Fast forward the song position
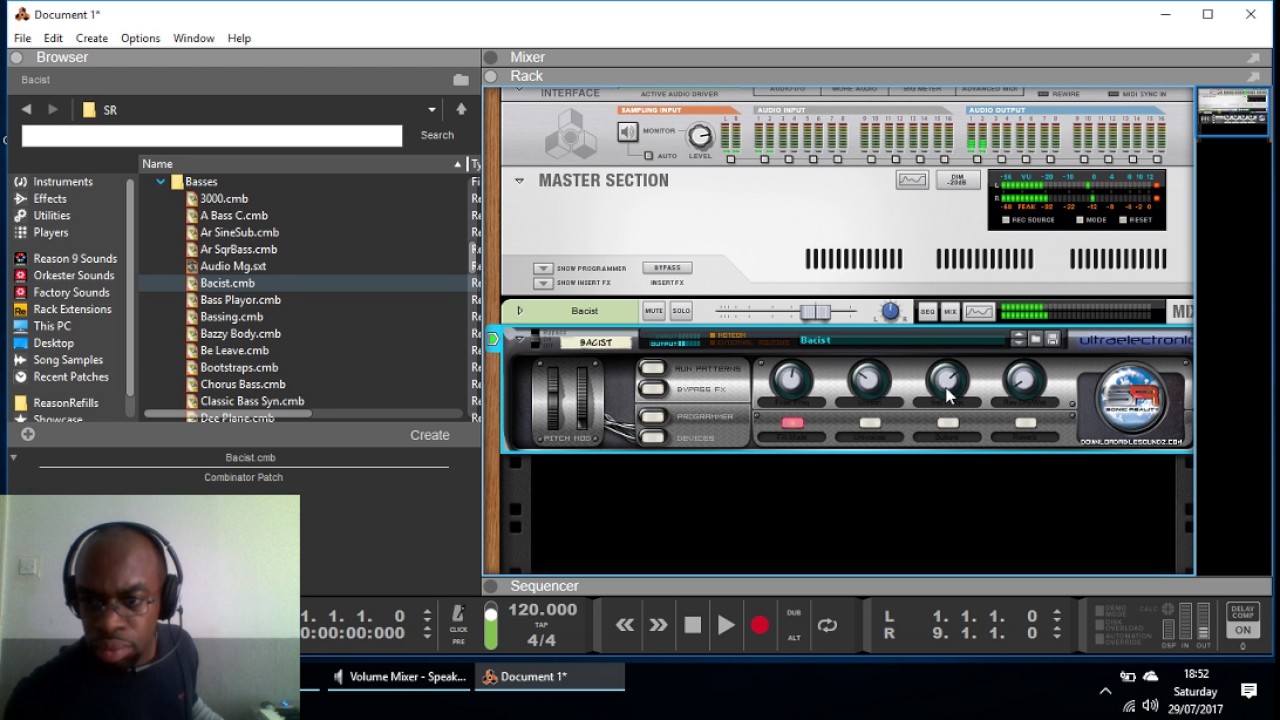1280x720 pixels. (658, 625)
